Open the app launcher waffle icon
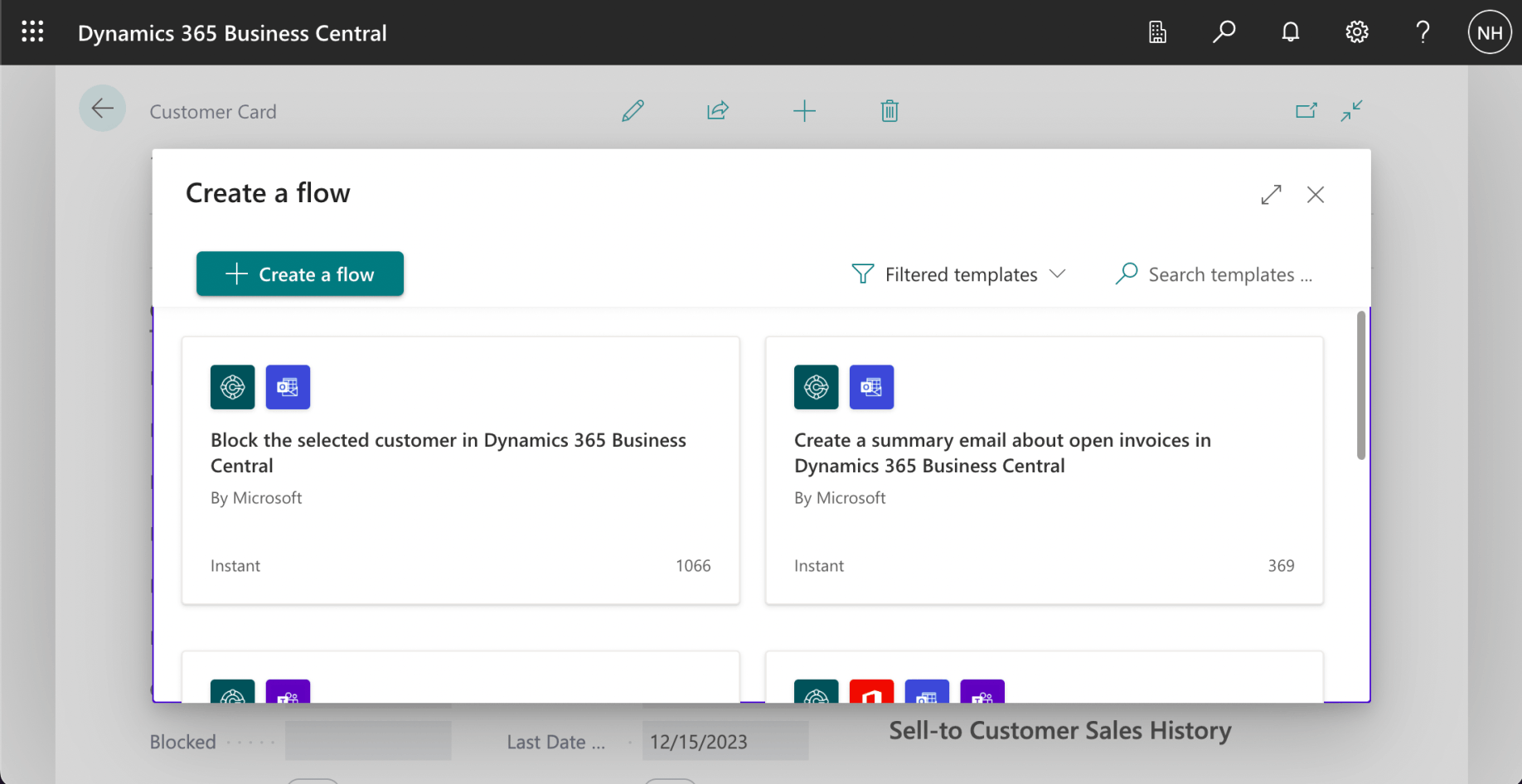Image resolution: width=1522 pixels, height=784 pixels. [32, 32]
